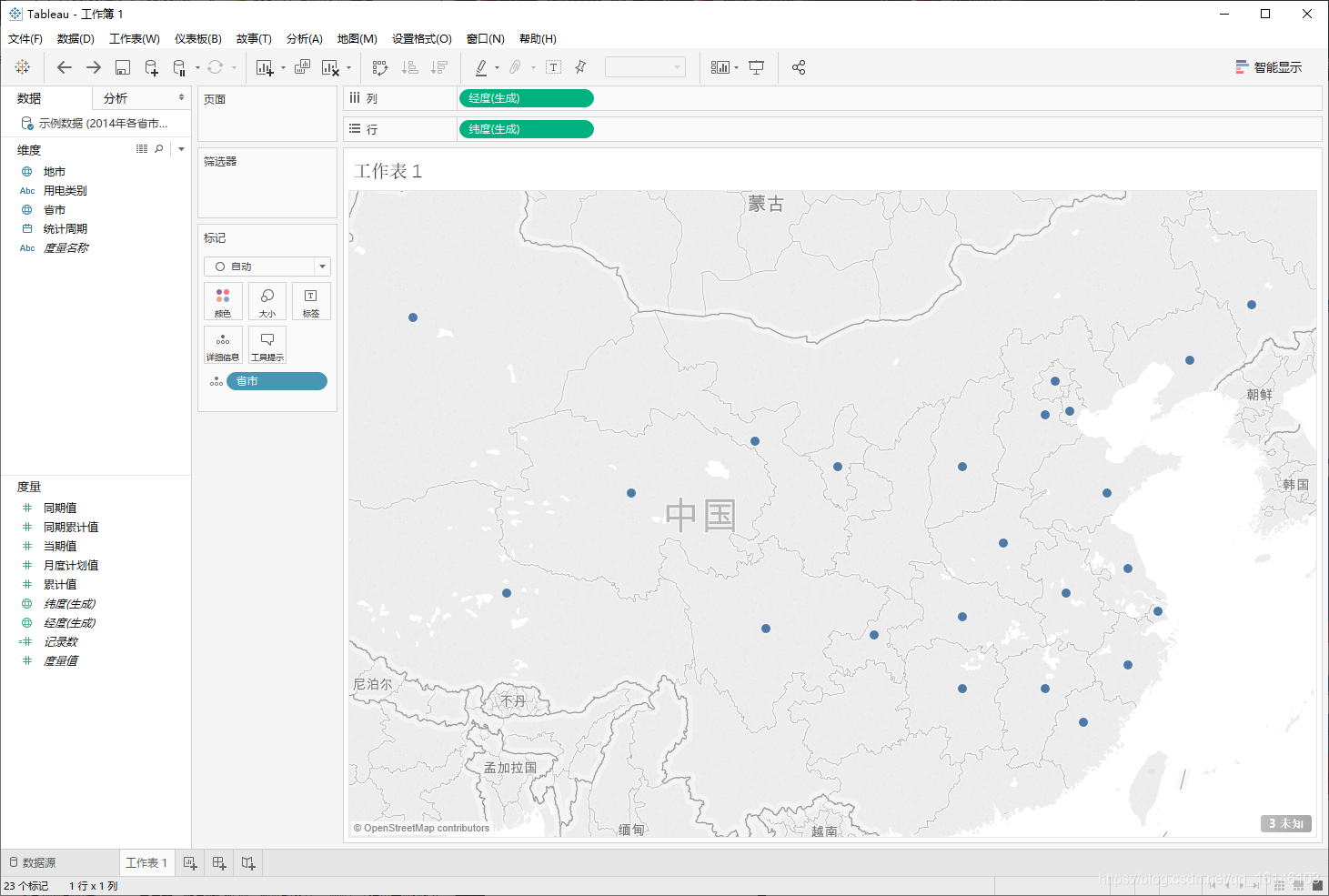This screenshot has height=896, width=1329.
Task: Click the view data grid icon in 维度
Action: pos(142,149)
